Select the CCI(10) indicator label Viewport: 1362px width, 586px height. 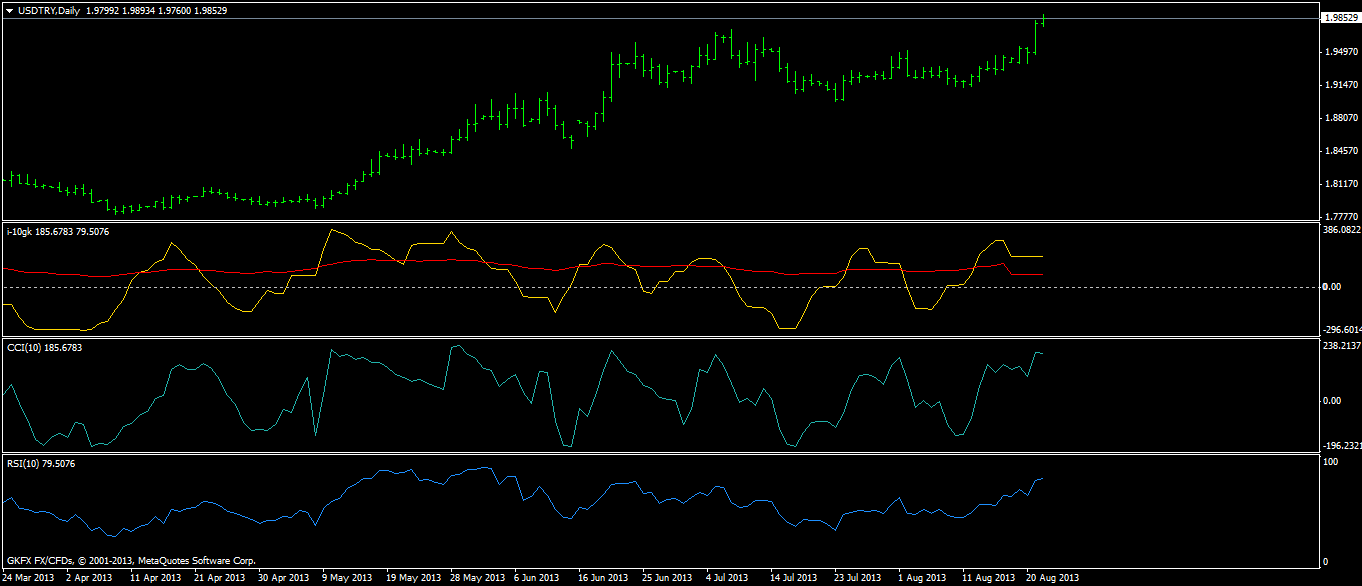(44, 348)
